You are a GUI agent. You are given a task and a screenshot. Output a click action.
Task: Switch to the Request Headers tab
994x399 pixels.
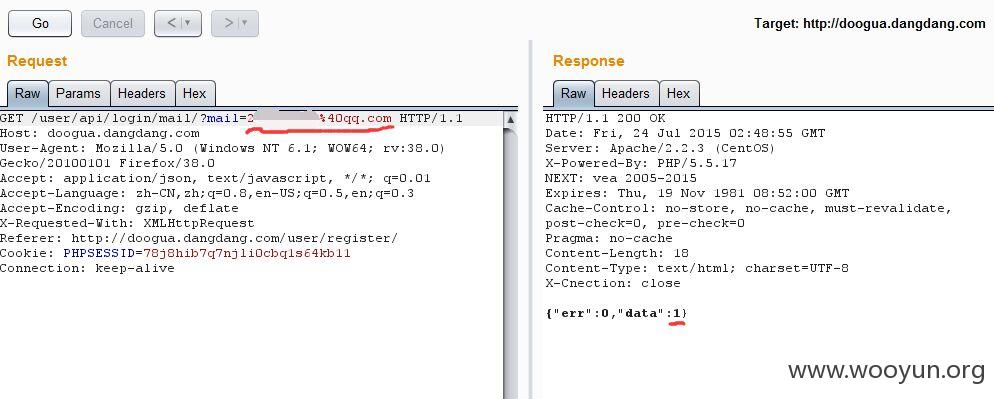pyautogui.click(x=142, y=93)
